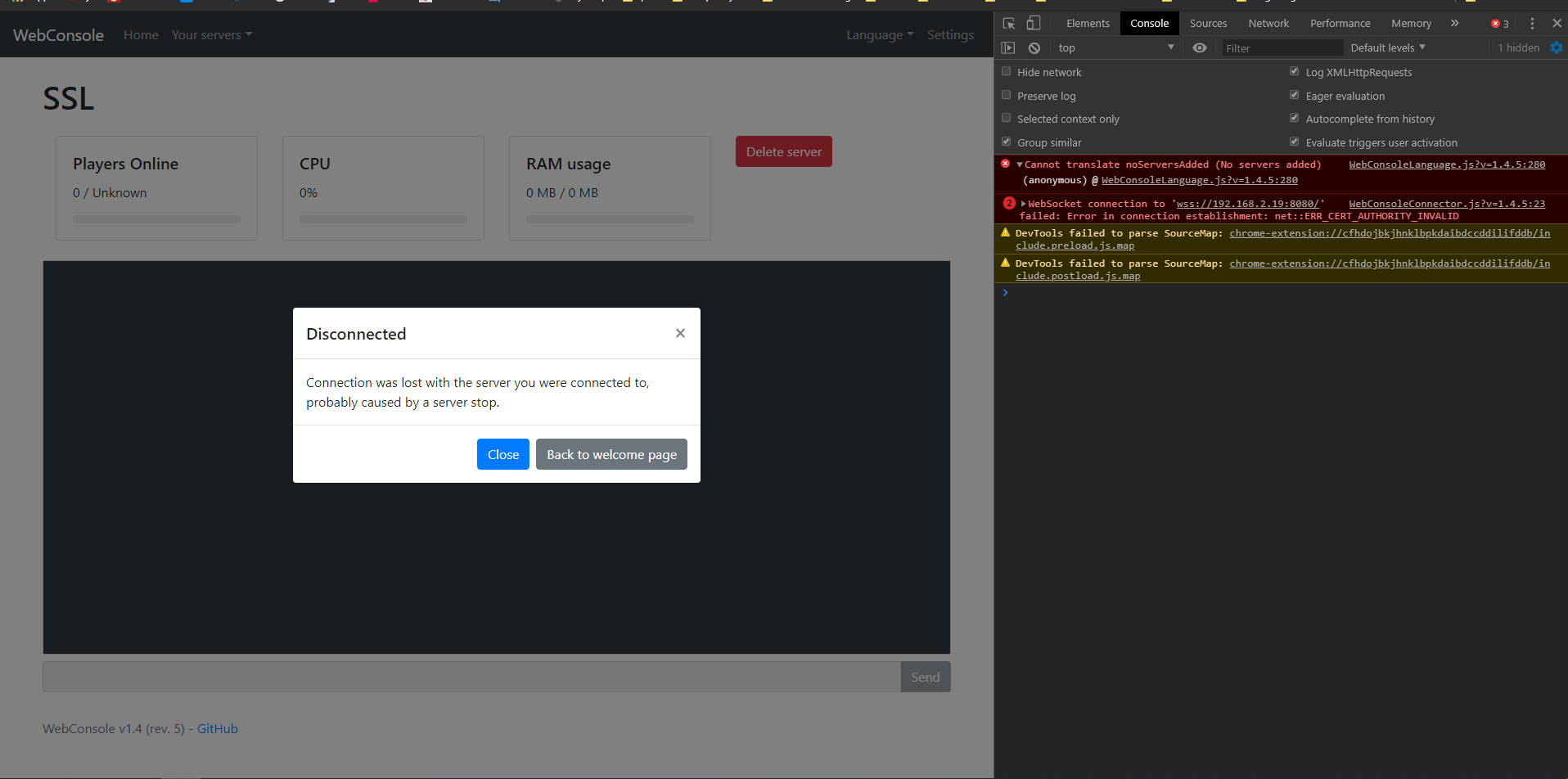
Task: Toggle the device toolbar in DevTools
Action: click(x=1034, y=23)
